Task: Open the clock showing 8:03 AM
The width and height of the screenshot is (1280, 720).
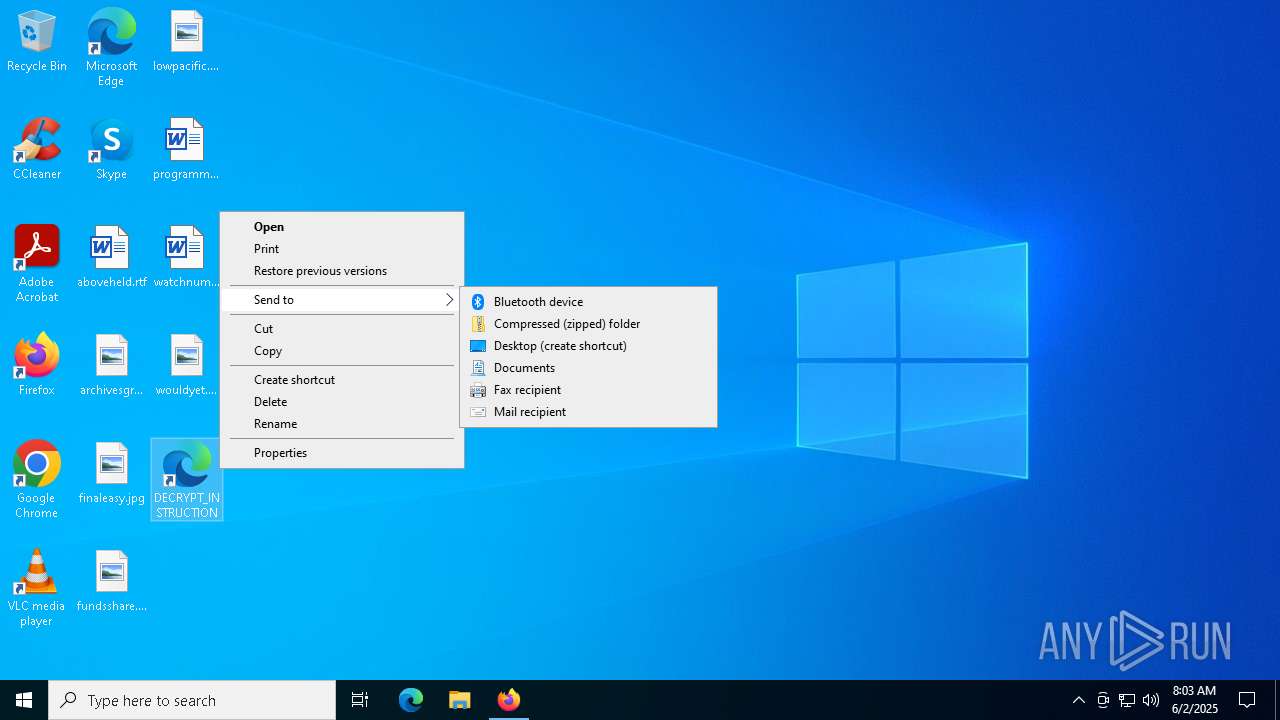Action: click(x=1194, y=700)
